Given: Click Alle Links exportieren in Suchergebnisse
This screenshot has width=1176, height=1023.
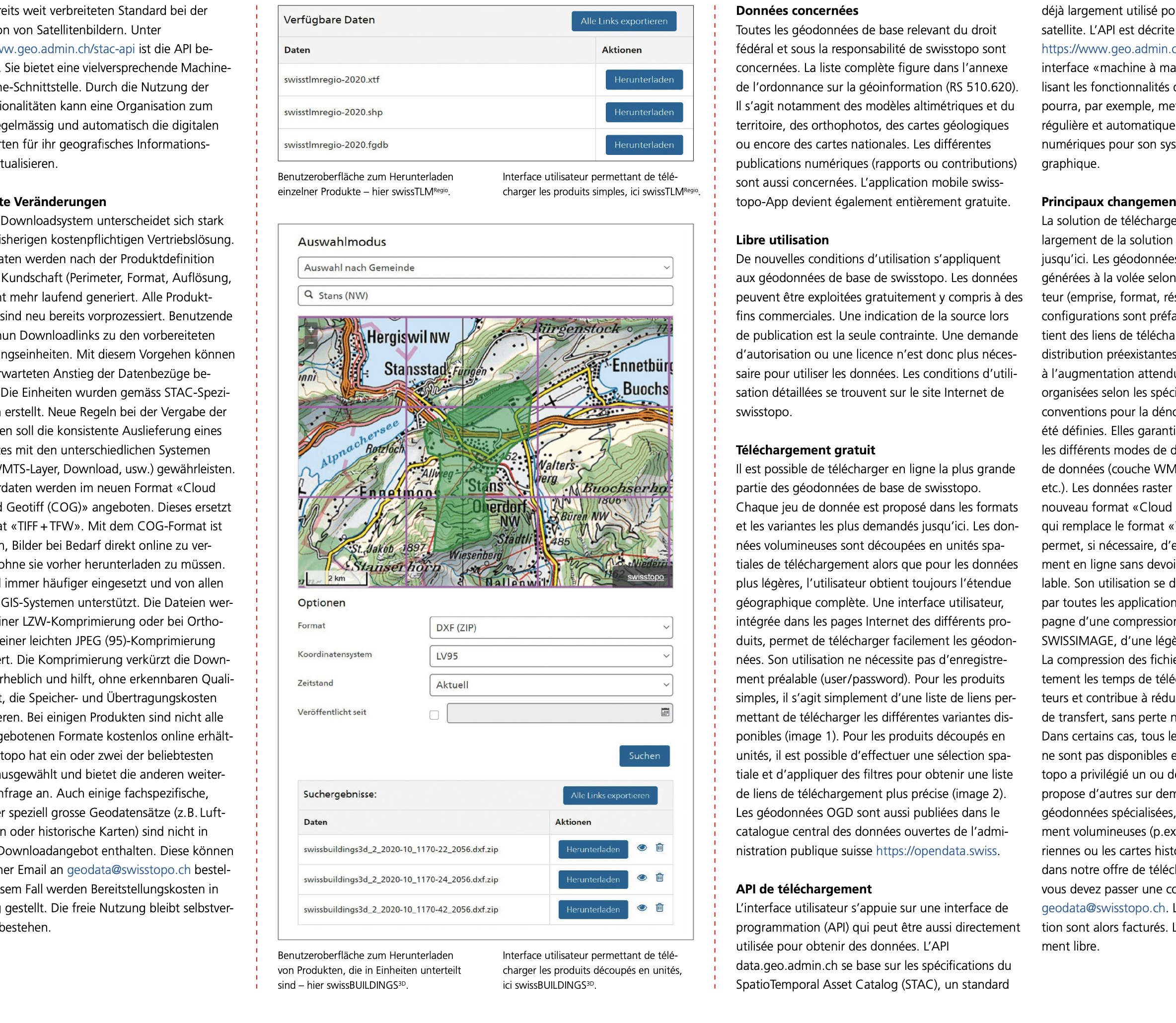Looking at the screenshot, I should (610, 795).
